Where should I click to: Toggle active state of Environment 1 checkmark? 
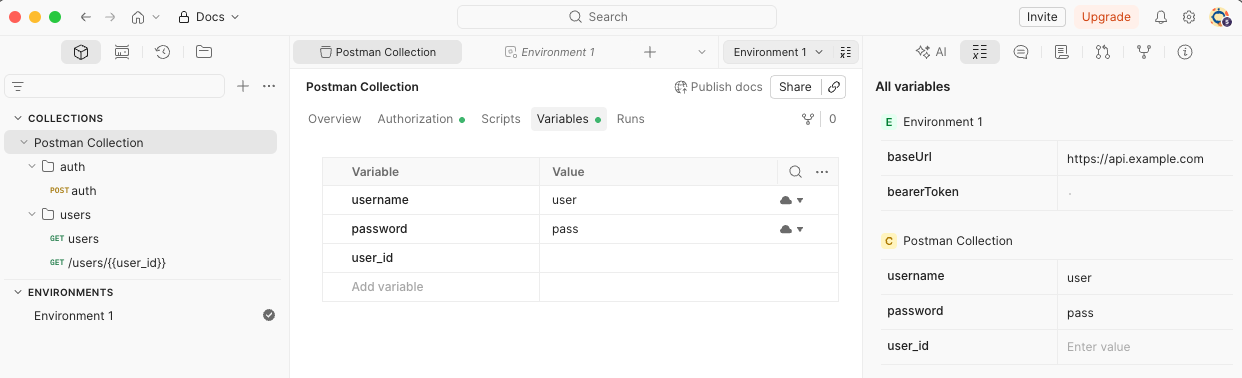(x=269, y=315)
